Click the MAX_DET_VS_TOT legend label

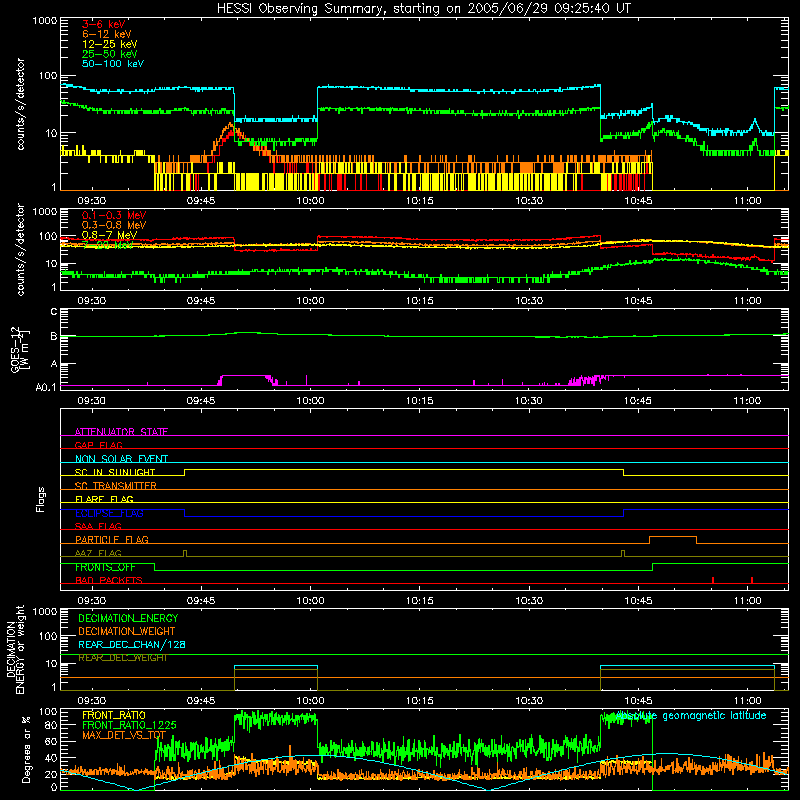[124, 735]
